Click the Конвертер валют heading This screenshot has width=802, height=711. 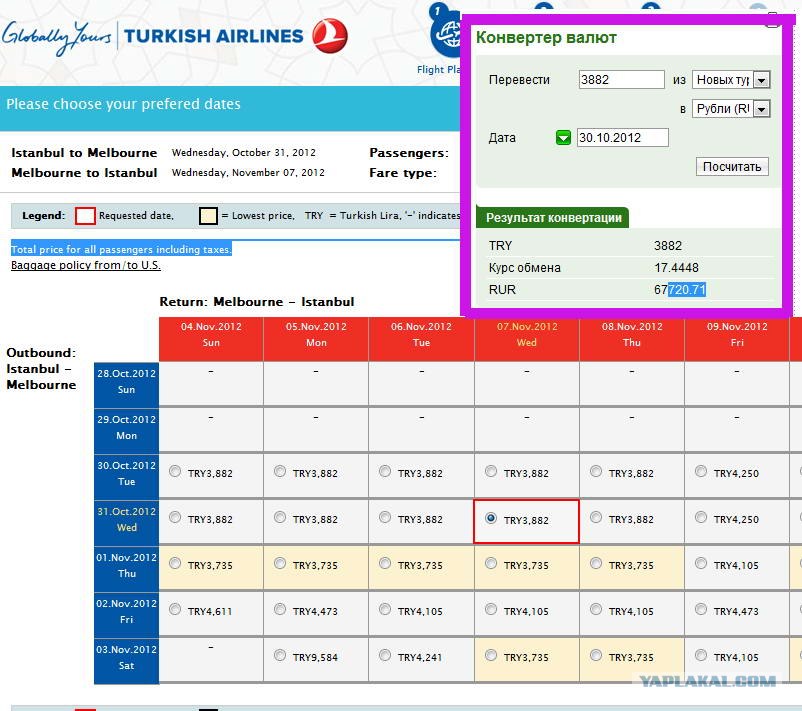[546, 37]
